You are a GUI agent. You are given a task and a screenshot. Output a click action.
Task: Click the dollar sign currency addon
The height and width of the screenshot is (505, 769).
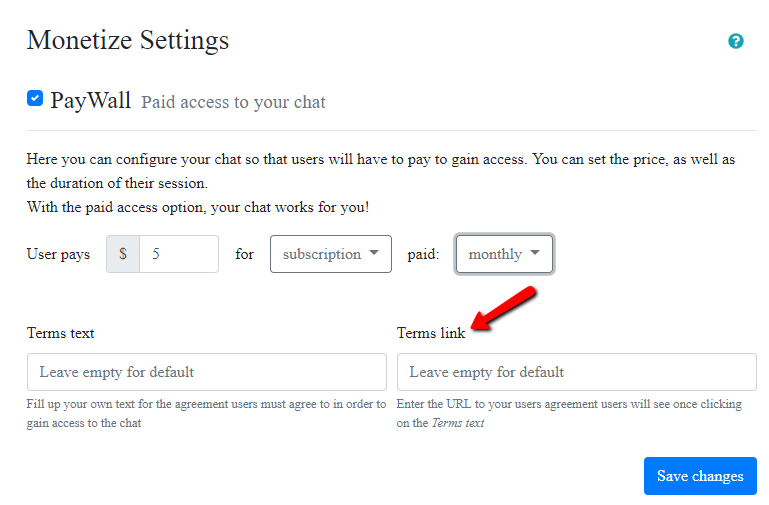pos(122,254)
